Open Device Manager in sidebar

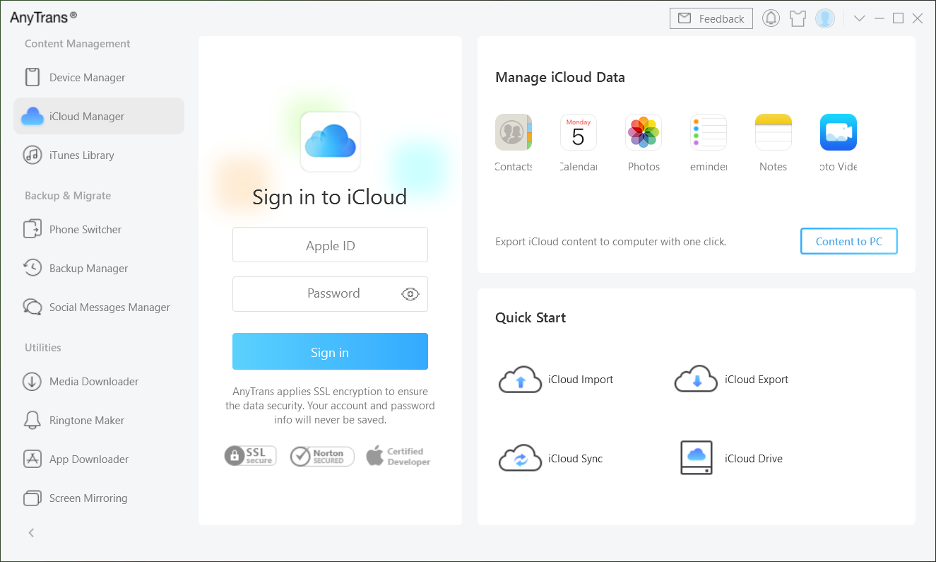coord(98,78)
